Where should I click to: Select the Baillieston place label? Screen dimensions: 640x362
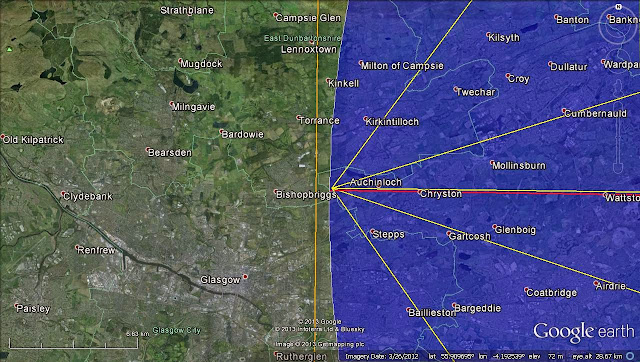(x=432, y=313)
